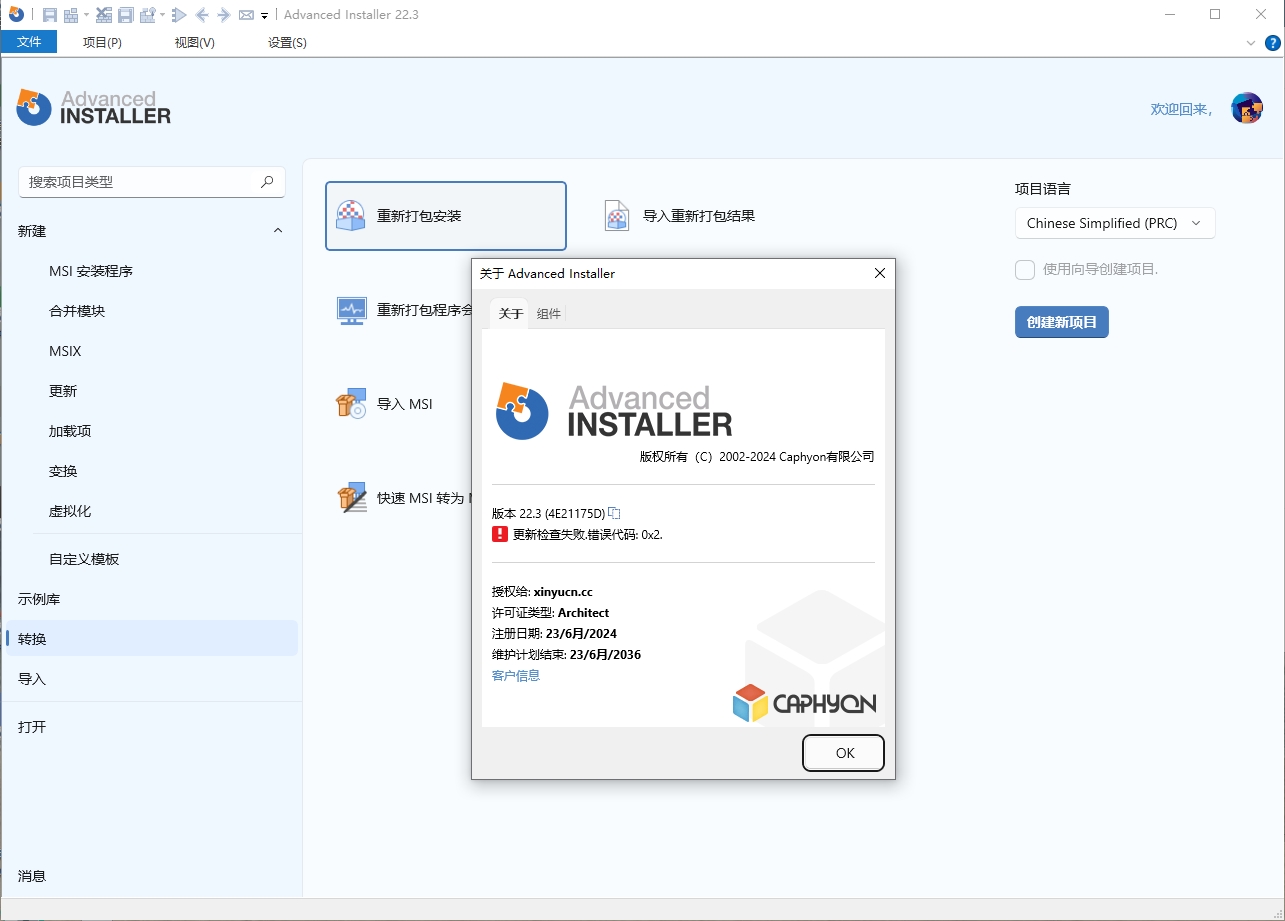Click the Back arrow toolbar icon
The image size is (1285, 921).
point(202,15)
